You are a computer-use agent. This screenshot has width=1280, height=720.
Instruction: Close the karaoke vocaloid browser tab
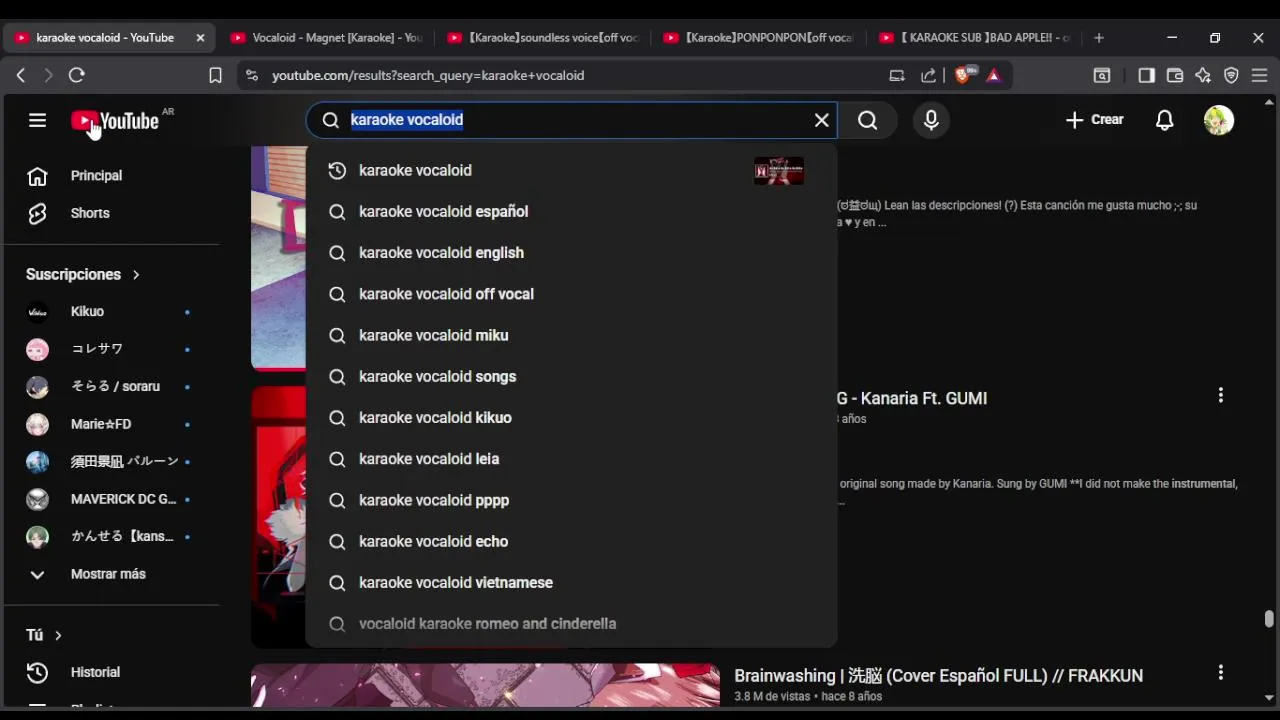tap(200, 38)
